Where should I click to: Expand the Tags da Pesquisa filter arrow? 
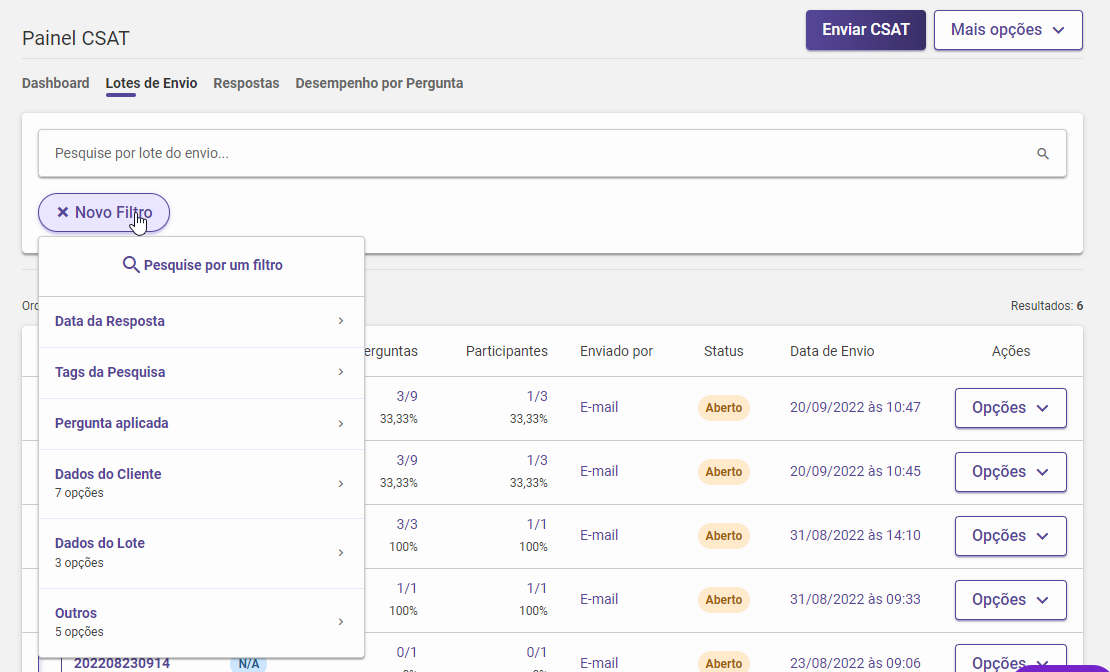click(340, 372)
